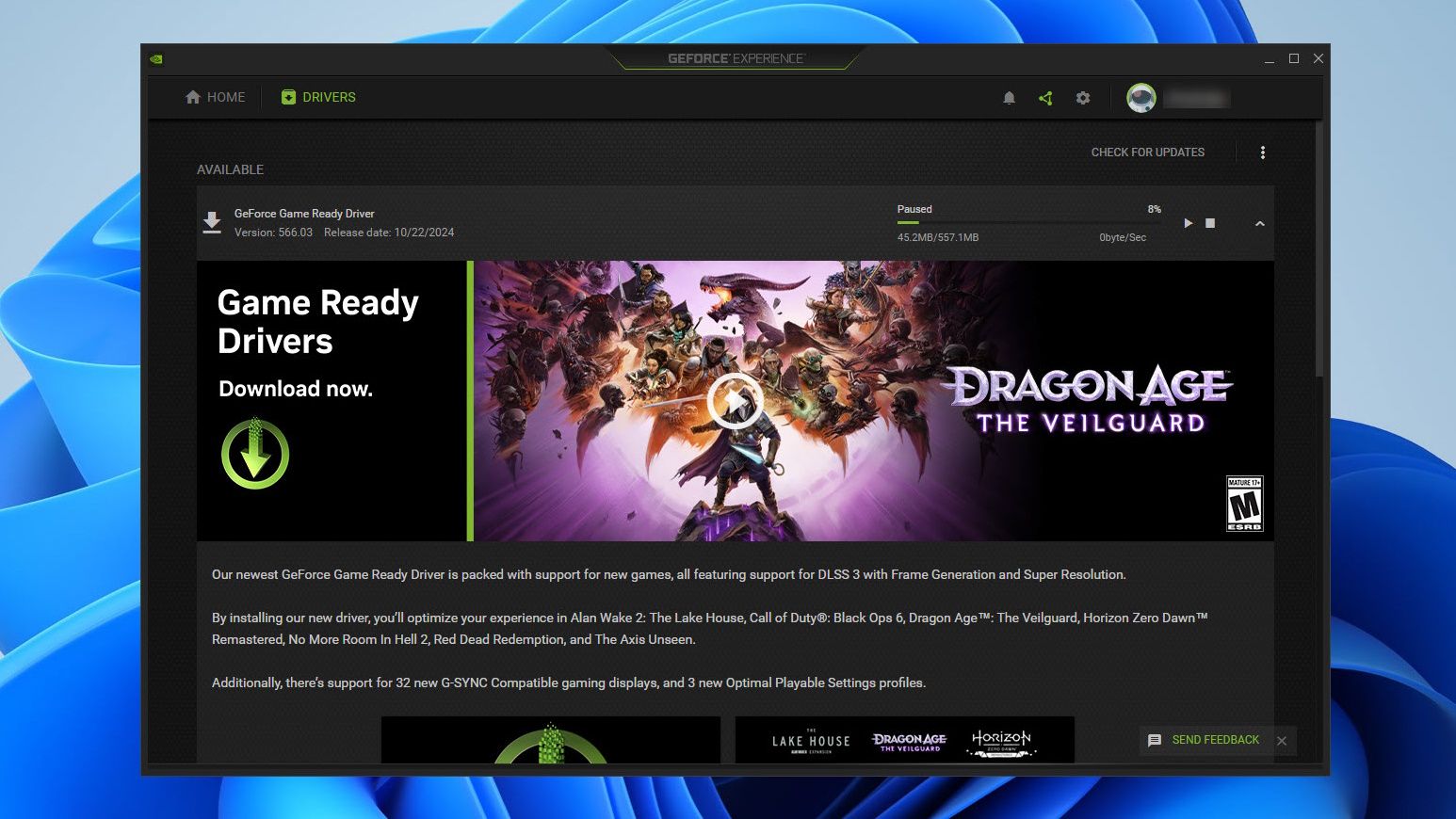Click CHECK FOR UPDATES
The width and height of the screenshot is (1456, 819).
click(x=1147, y=152)
